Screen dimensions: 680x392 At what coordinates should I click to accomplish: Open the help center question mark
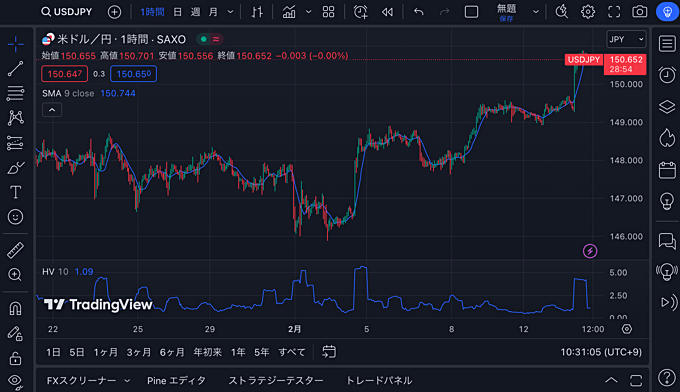(x=667, y=377)
